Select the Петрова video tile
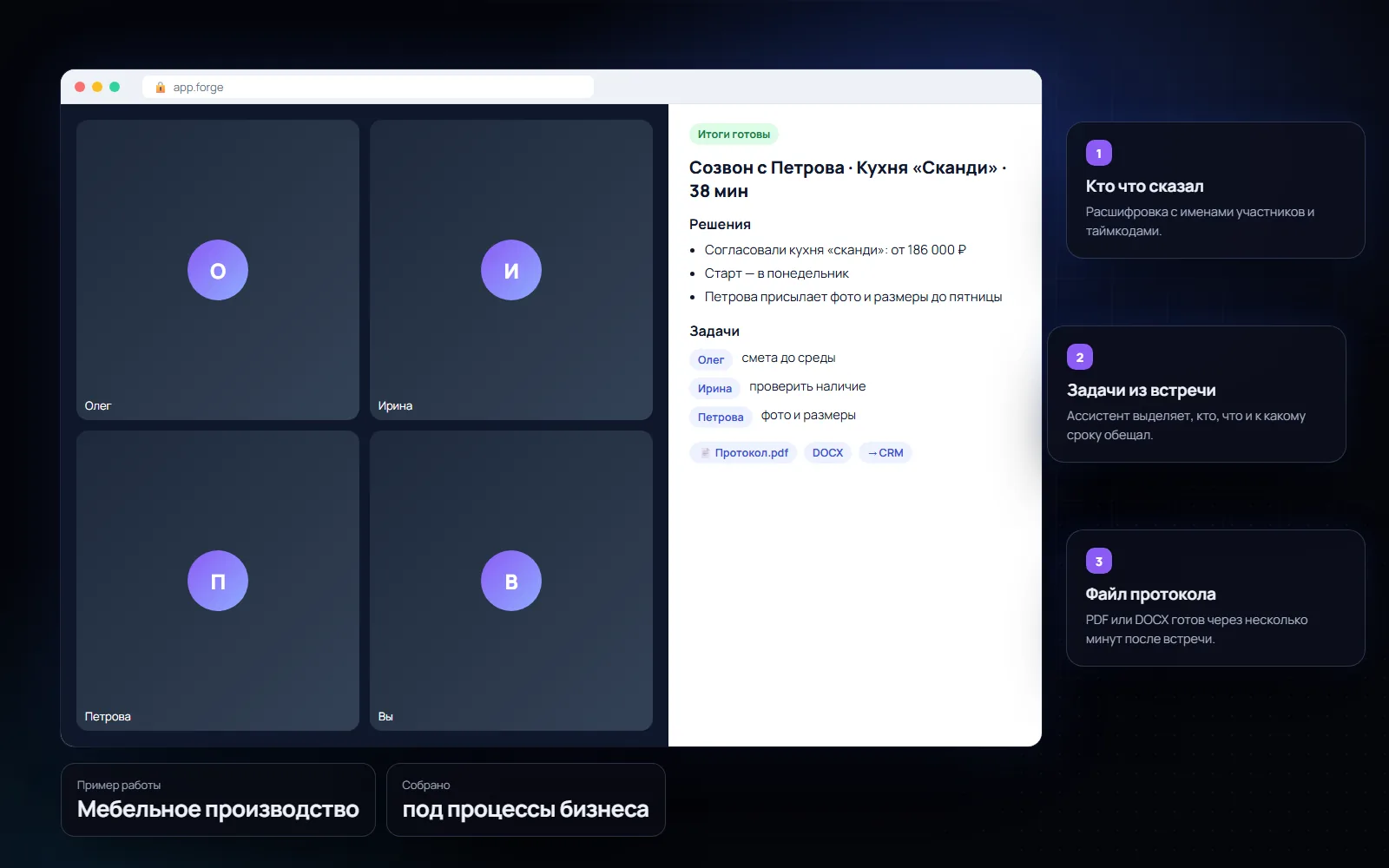 (x=218, y=581)
